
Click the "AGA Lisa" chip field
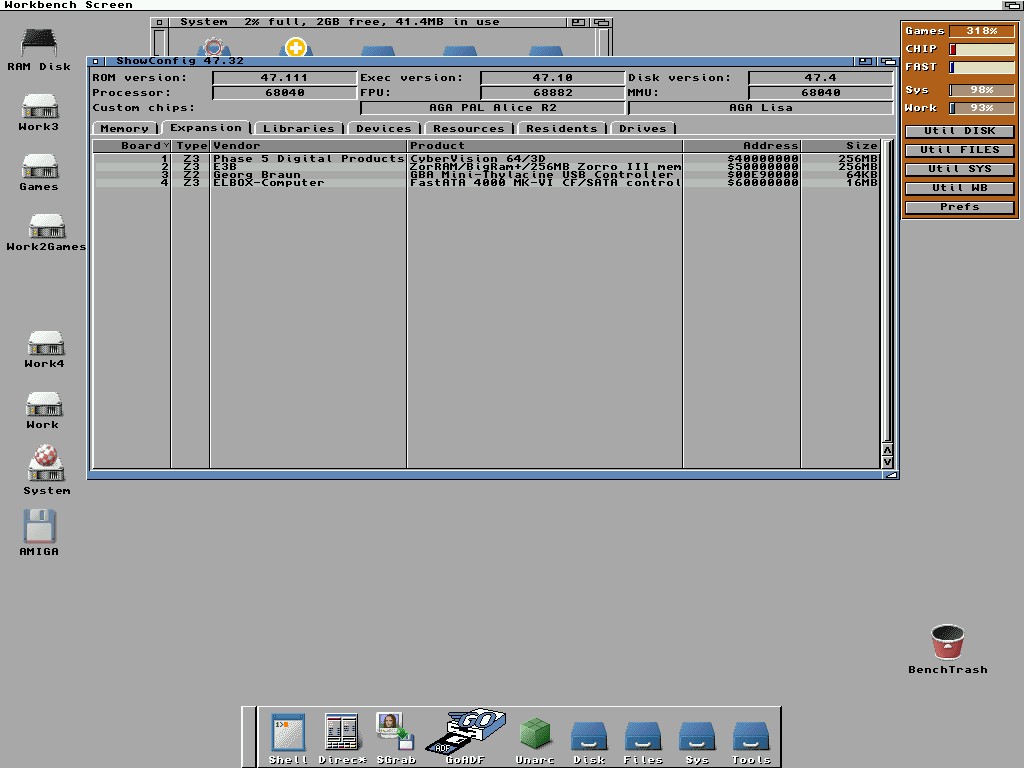click(x=760, y=108)
